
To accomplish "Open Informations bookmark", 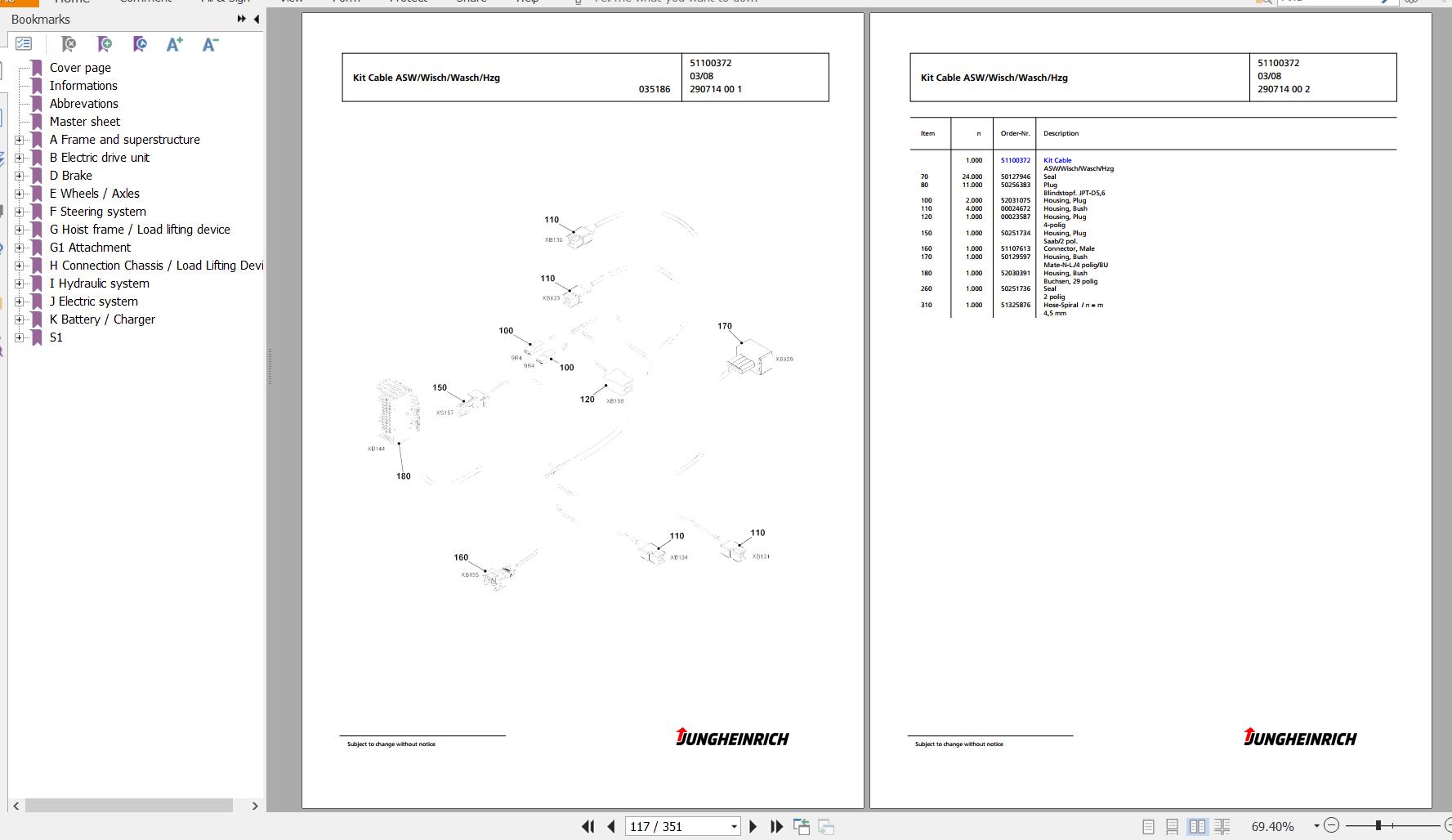I will (83, 86).
